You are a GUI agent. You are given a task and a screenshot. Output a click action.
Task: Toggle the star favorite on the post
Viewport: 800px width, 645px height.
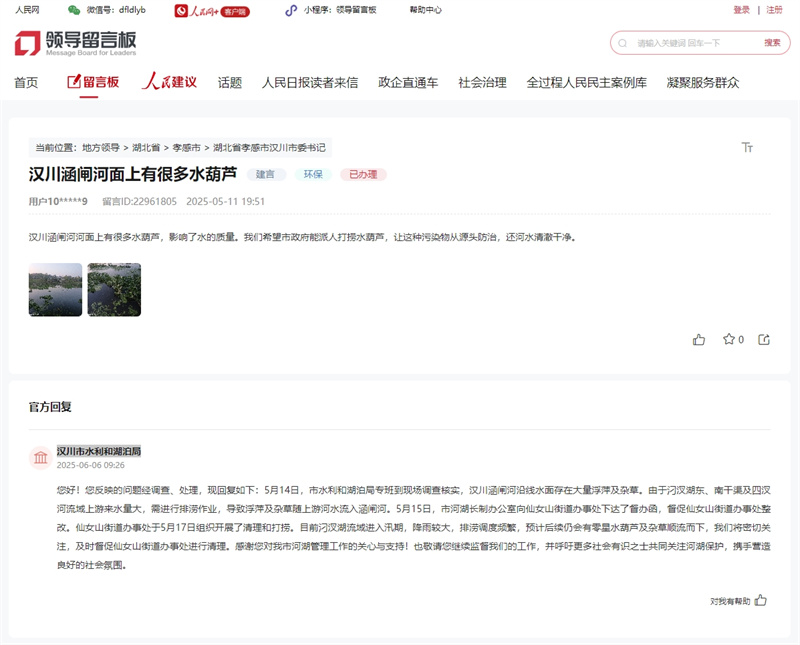[x=731, y=339]
